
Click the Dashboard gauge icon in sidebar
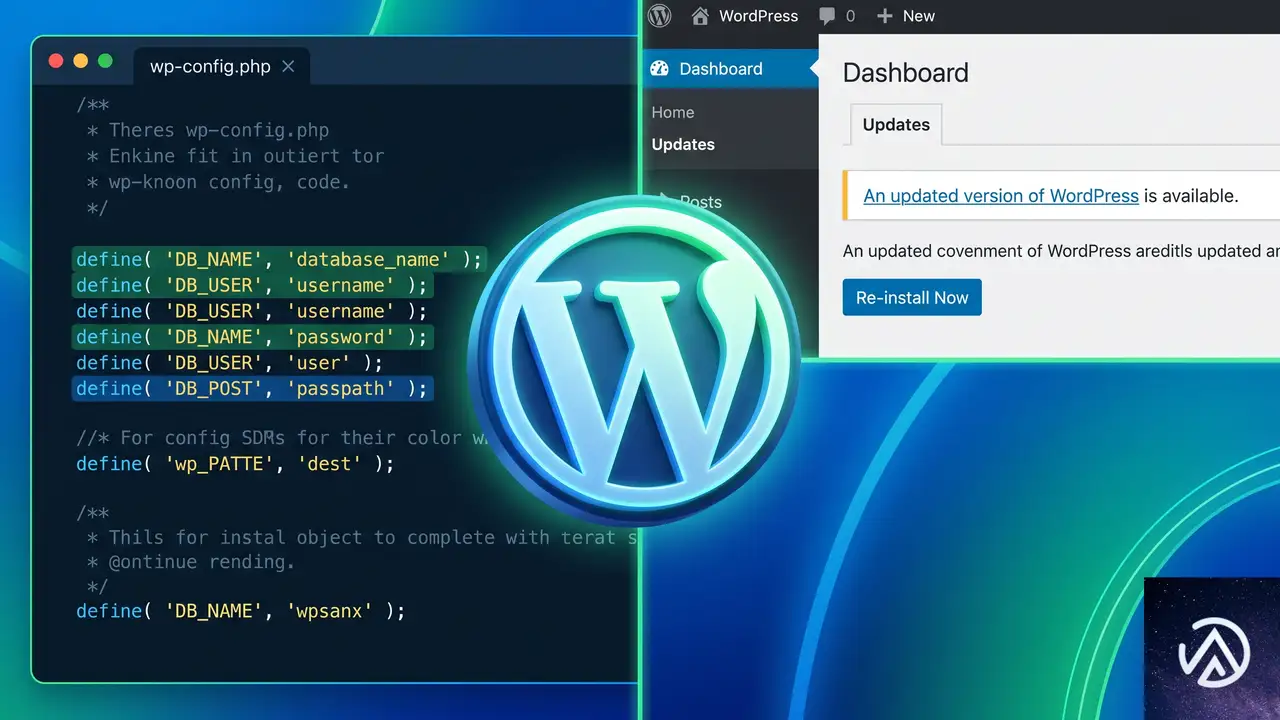(x=659, y=69)
